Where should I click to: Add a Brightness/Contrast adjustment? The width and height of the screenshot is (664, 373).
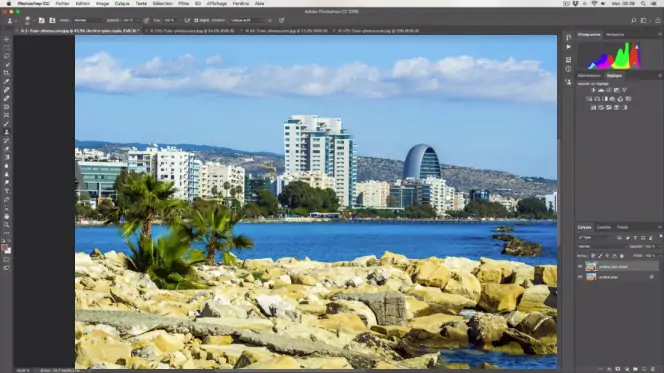coord(593,90)
